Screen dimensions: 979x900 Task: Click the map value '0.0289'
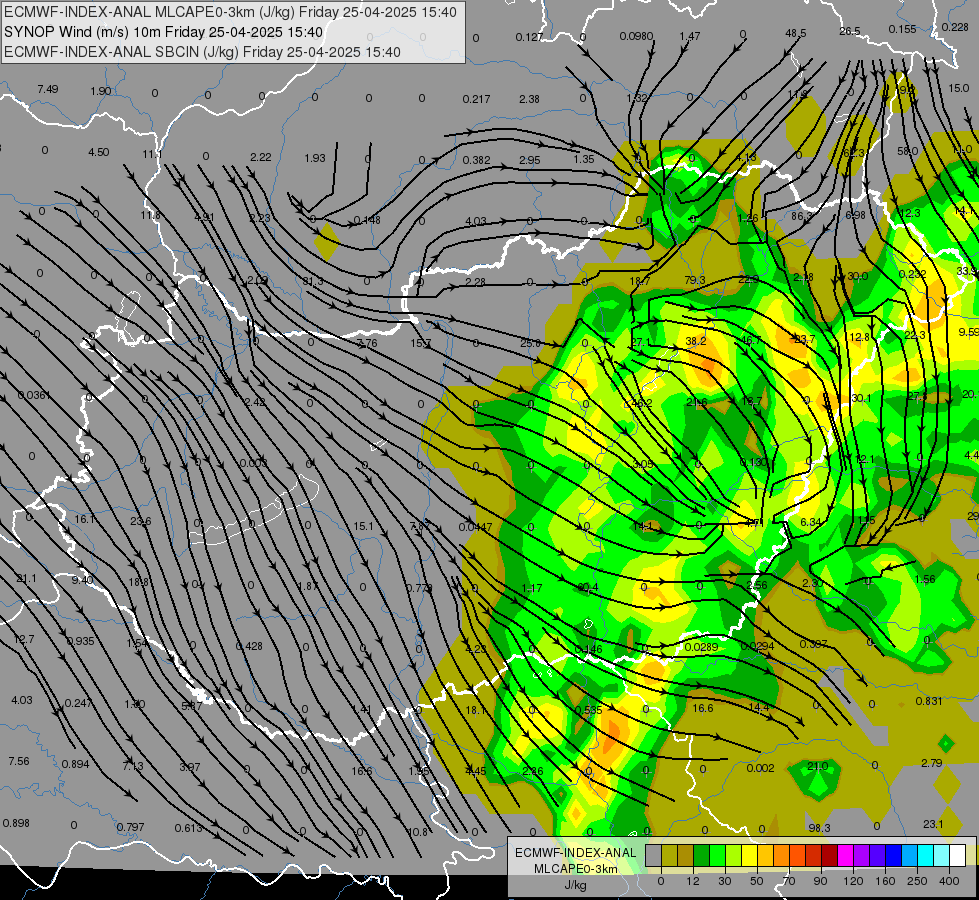(x=701, y=647)
